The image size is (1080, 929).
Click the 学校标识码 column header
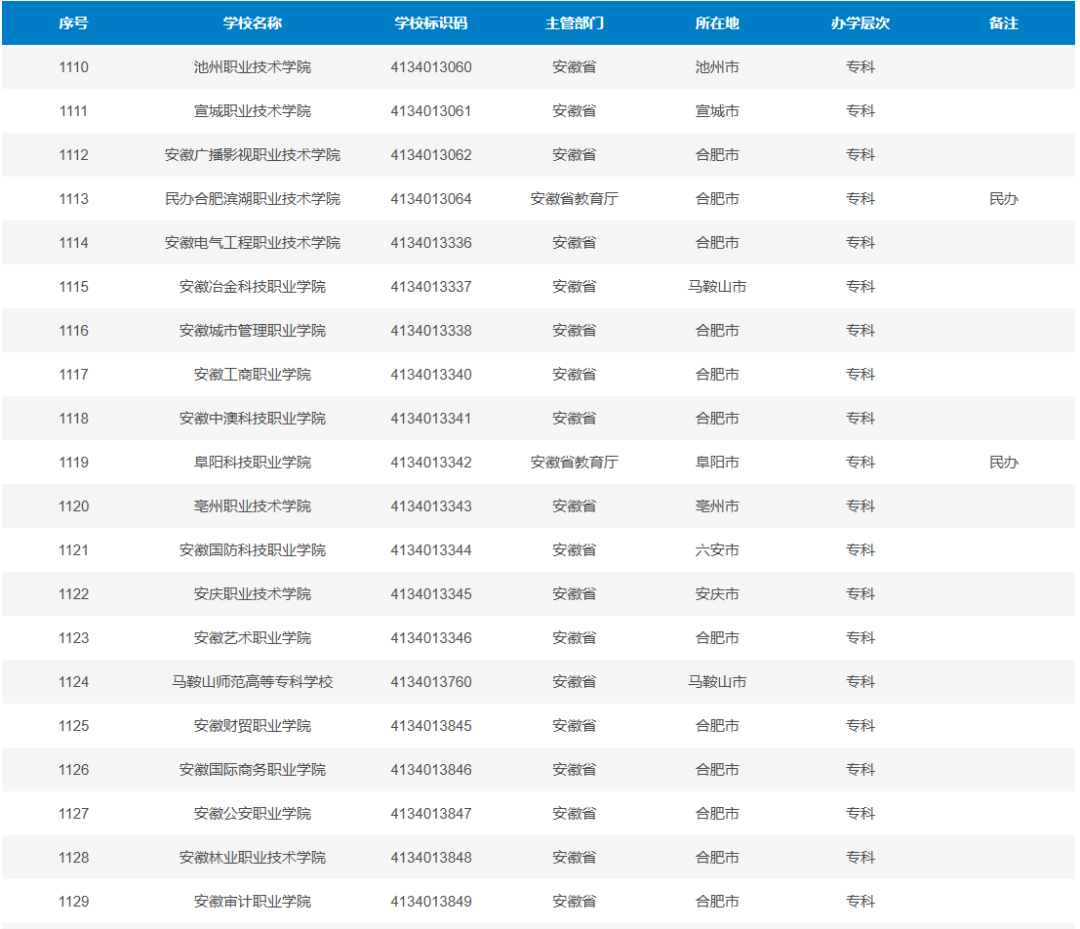(431, 23)
